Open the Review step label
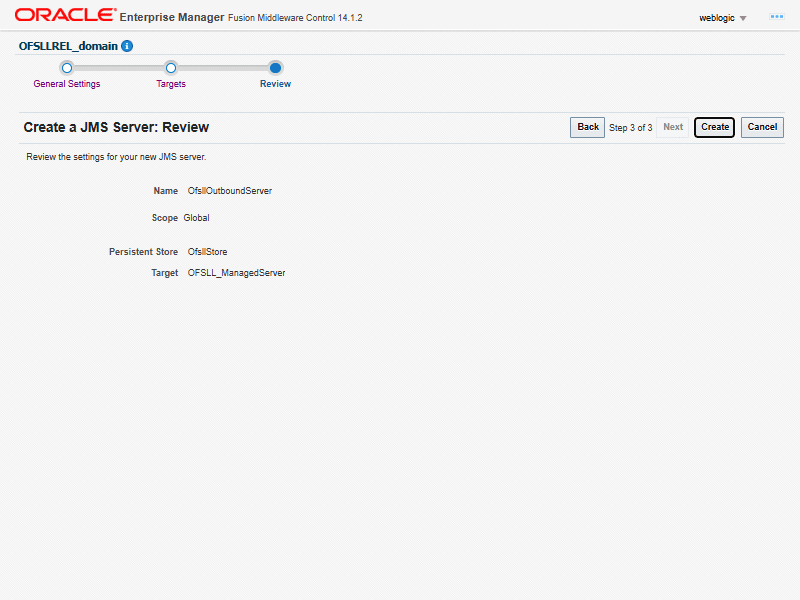 (276, 84)
